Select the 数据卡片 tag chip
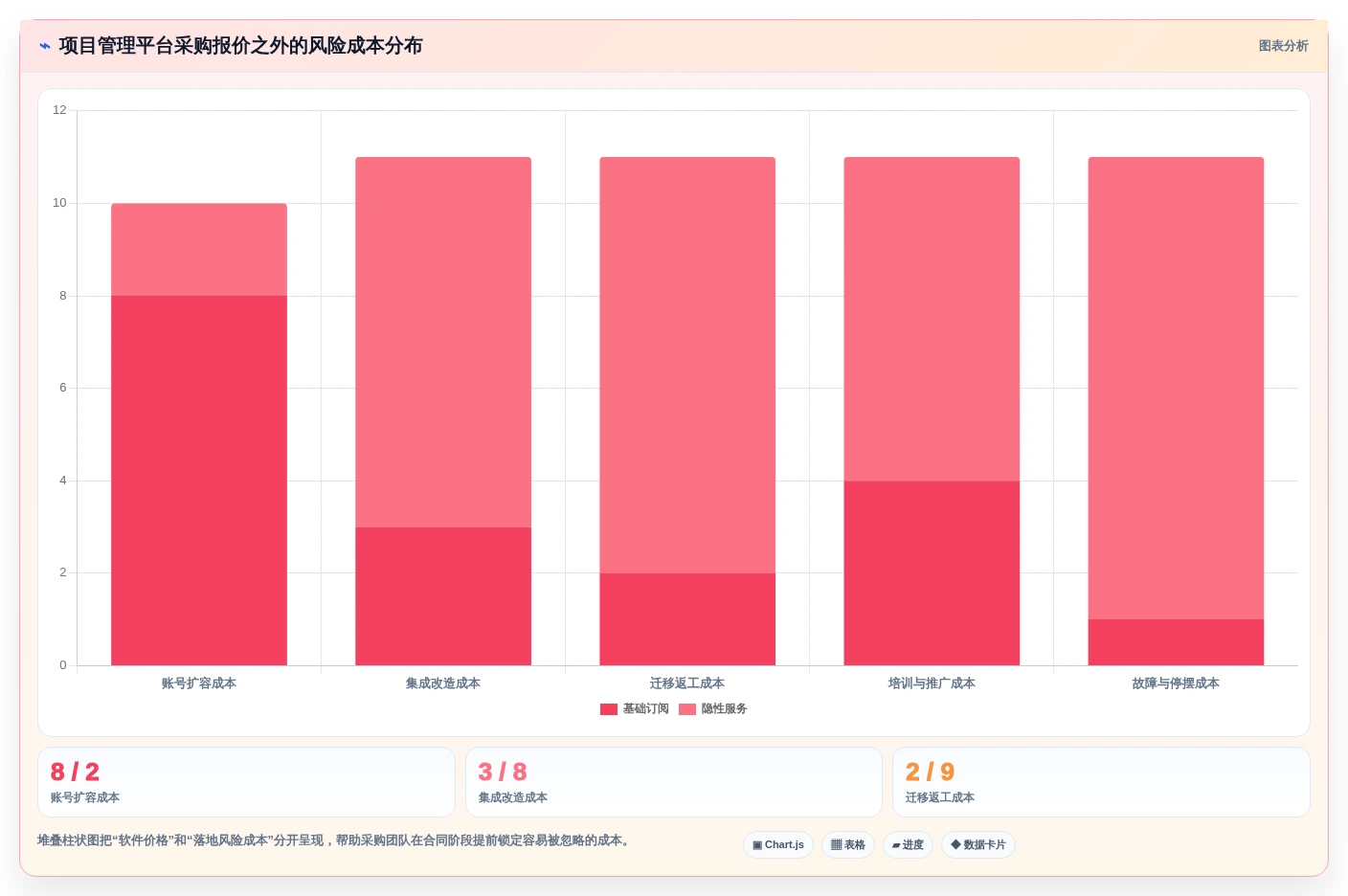This screenshot has width=1348, height=896. [978, 844]
